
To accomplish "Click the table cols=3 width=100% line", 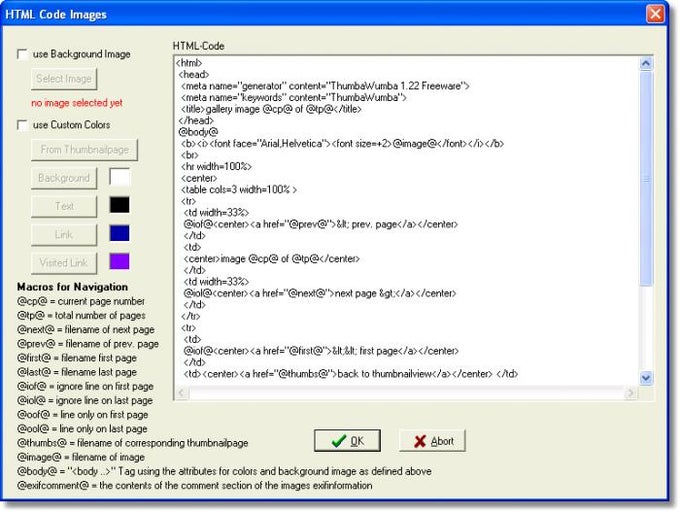I will coord(239,189).
